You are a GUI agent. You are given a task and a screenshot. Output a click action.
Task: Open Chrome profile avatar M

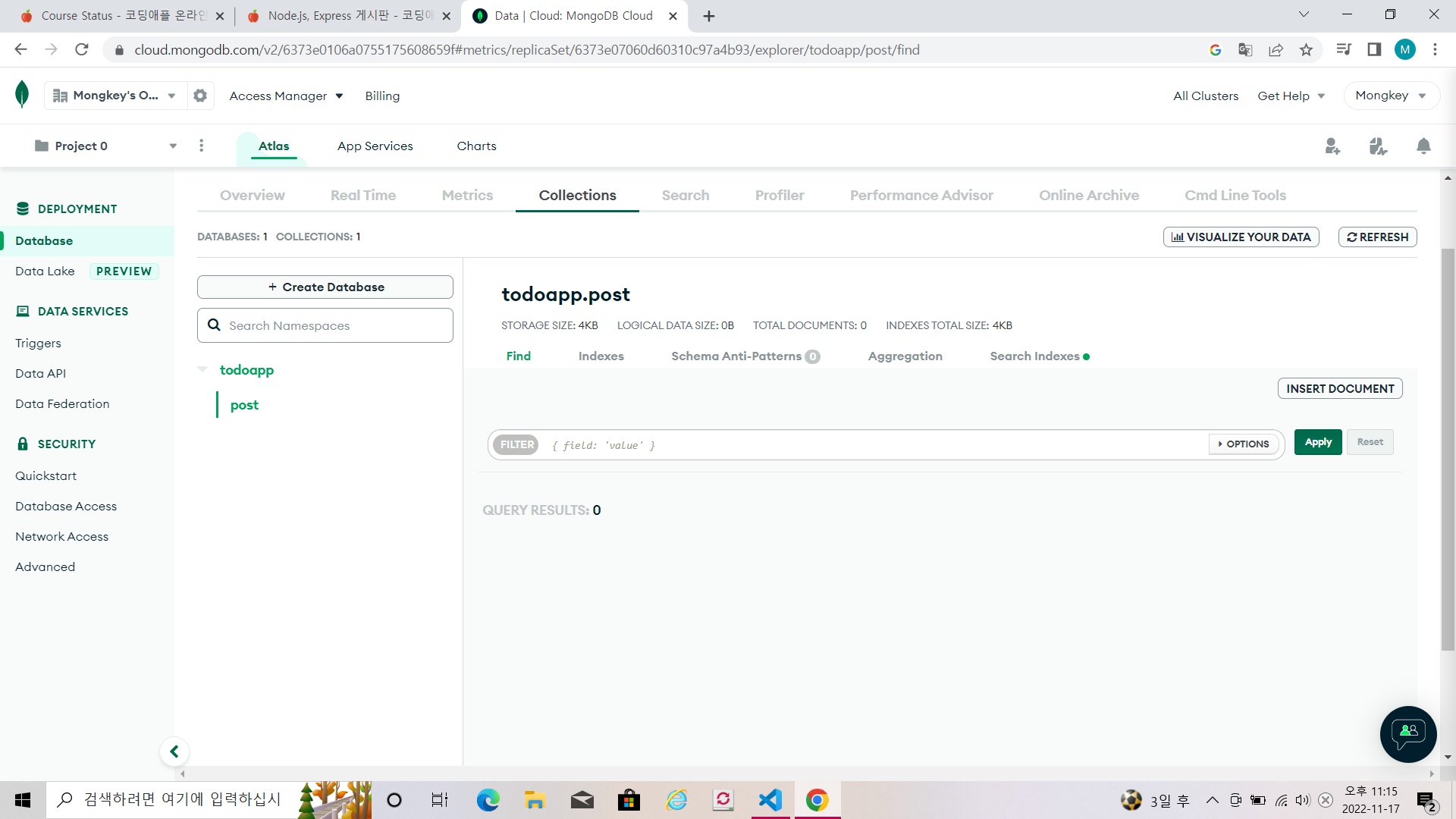click(1405, 50)
